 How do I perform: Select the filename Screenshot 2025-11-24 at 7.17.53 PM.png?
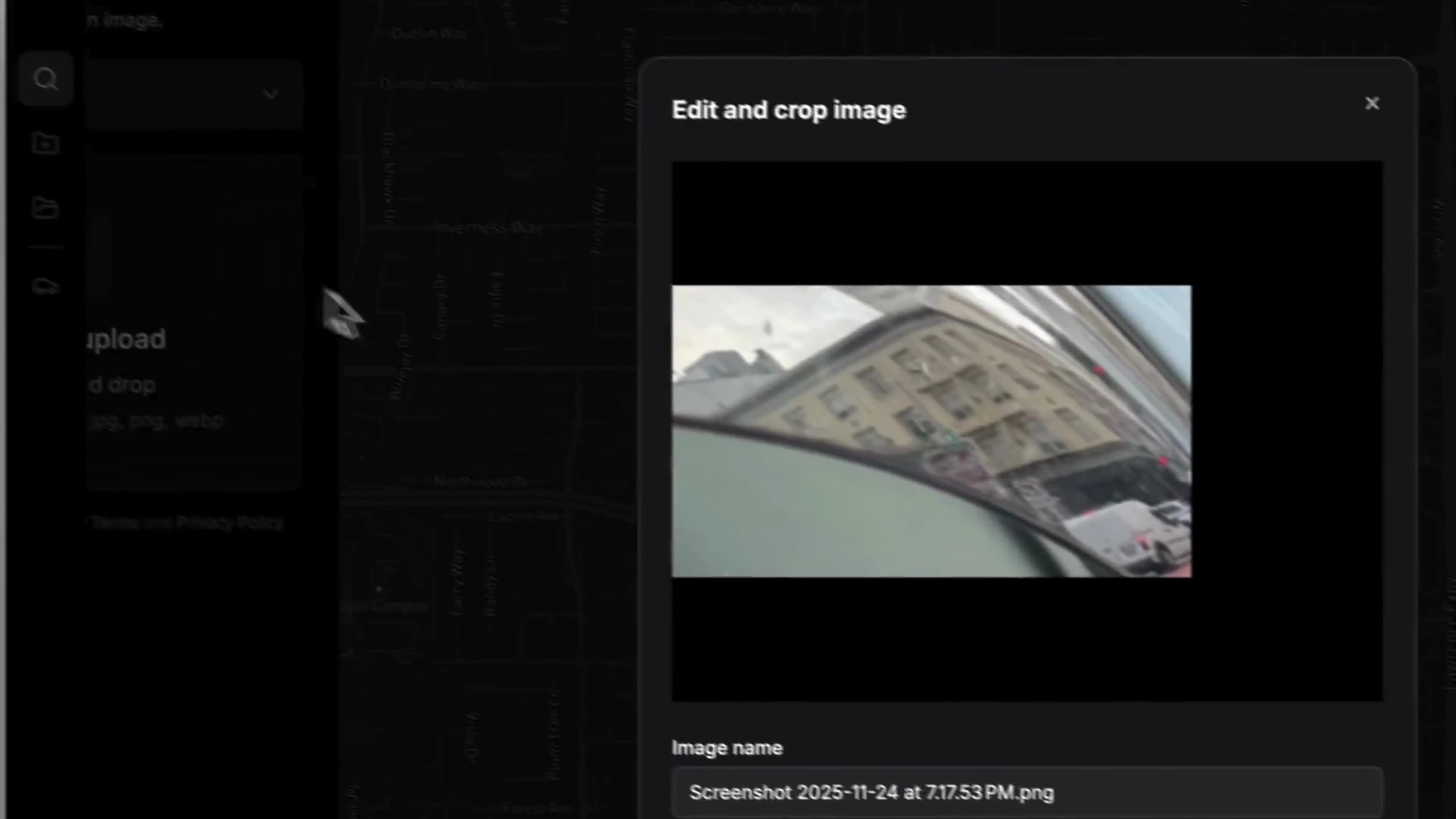coord(871,792)
